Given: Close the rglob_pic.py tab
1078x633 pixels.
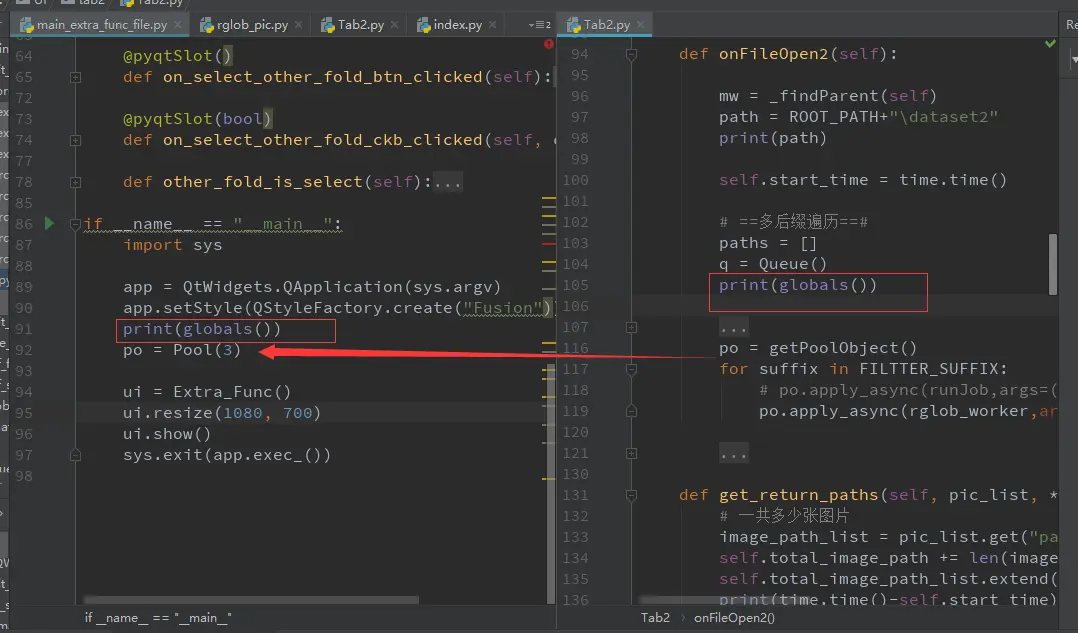Looking at the screenshot, I should tap(298, 24).
